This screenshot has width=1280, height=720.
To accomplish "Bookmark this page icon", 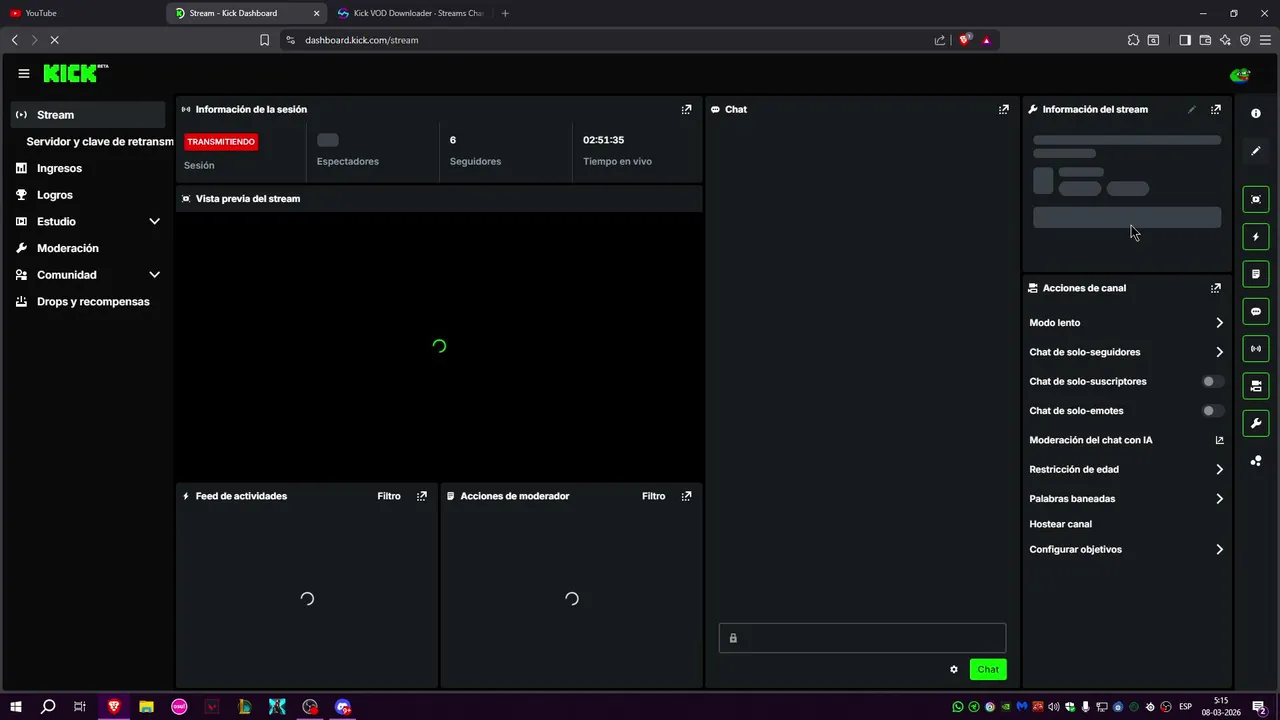I will pos(264,40).
